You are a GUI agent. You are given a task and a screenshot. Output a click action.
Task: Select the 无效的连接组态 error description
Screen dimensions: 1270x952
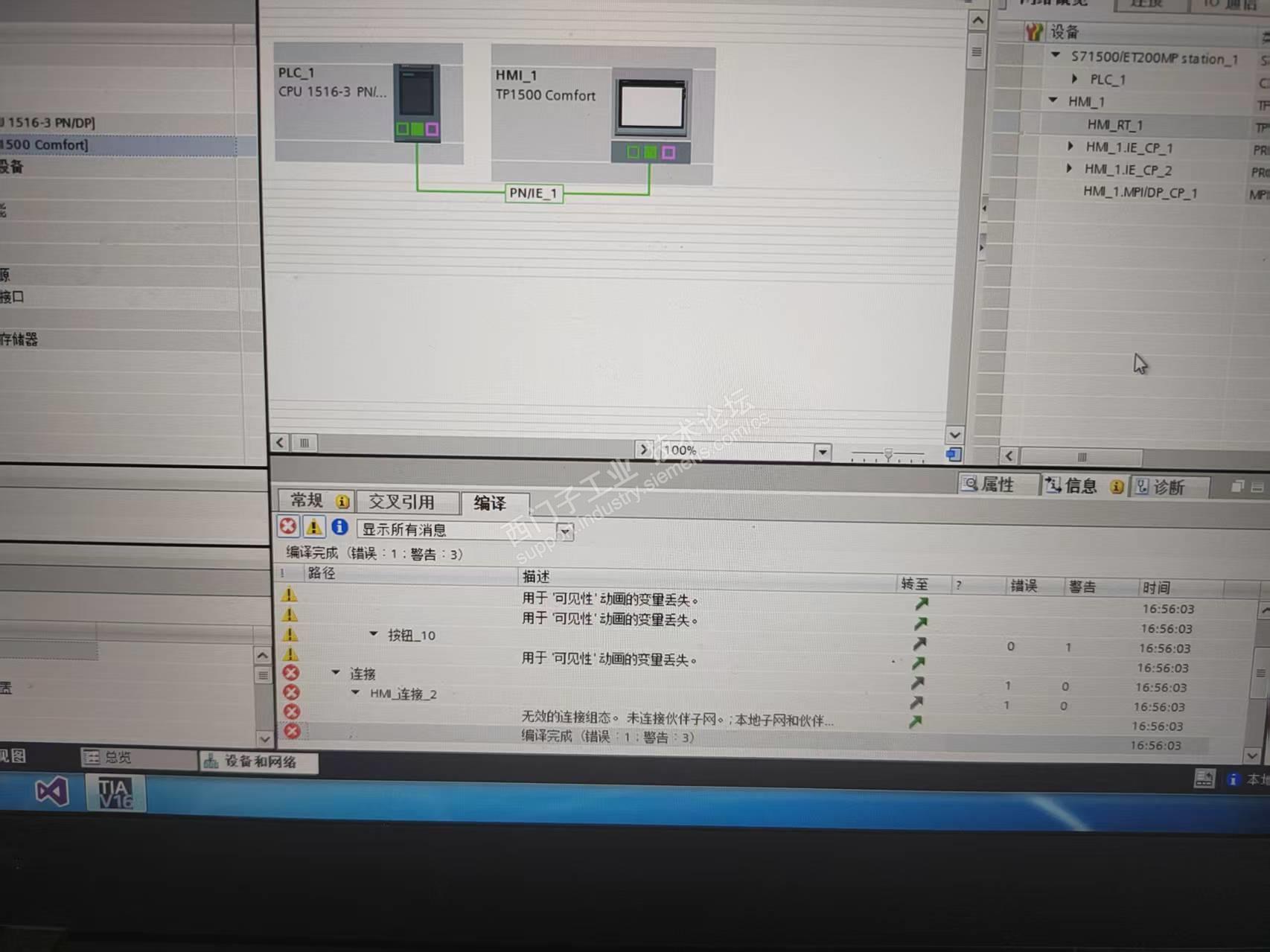[x=677, y=719]
